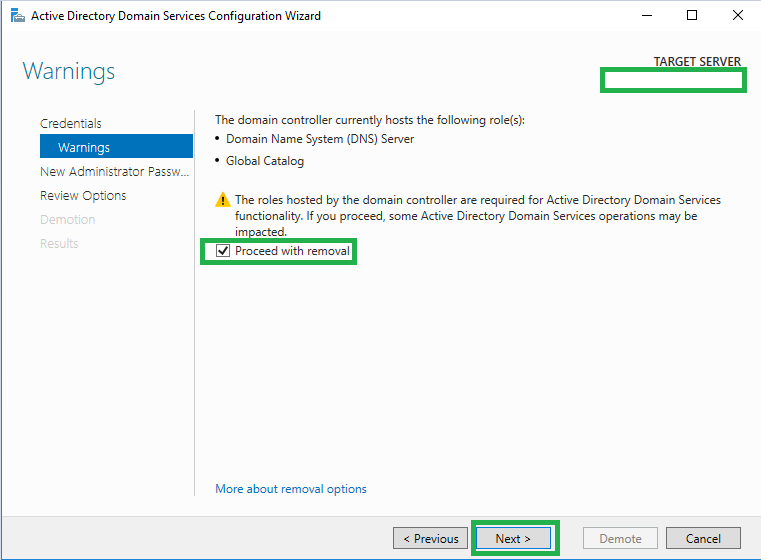Minimize the wizard window
Viewport: 761px width, 560px height.
coord(647,16)
